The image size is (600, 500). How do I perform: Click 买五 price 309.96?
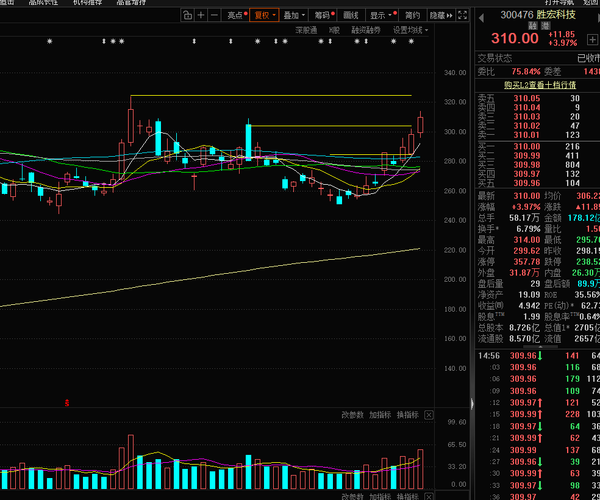[x=527, y=183]
